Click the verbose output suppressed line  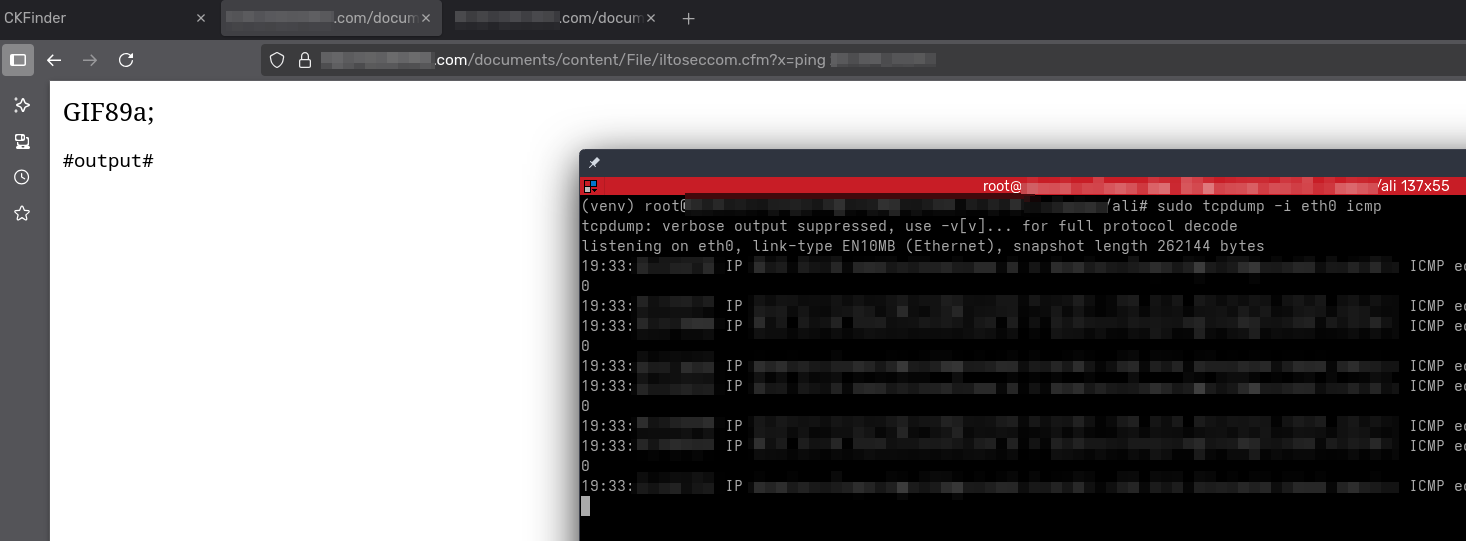pyautogui.click(x=909, y=226)
